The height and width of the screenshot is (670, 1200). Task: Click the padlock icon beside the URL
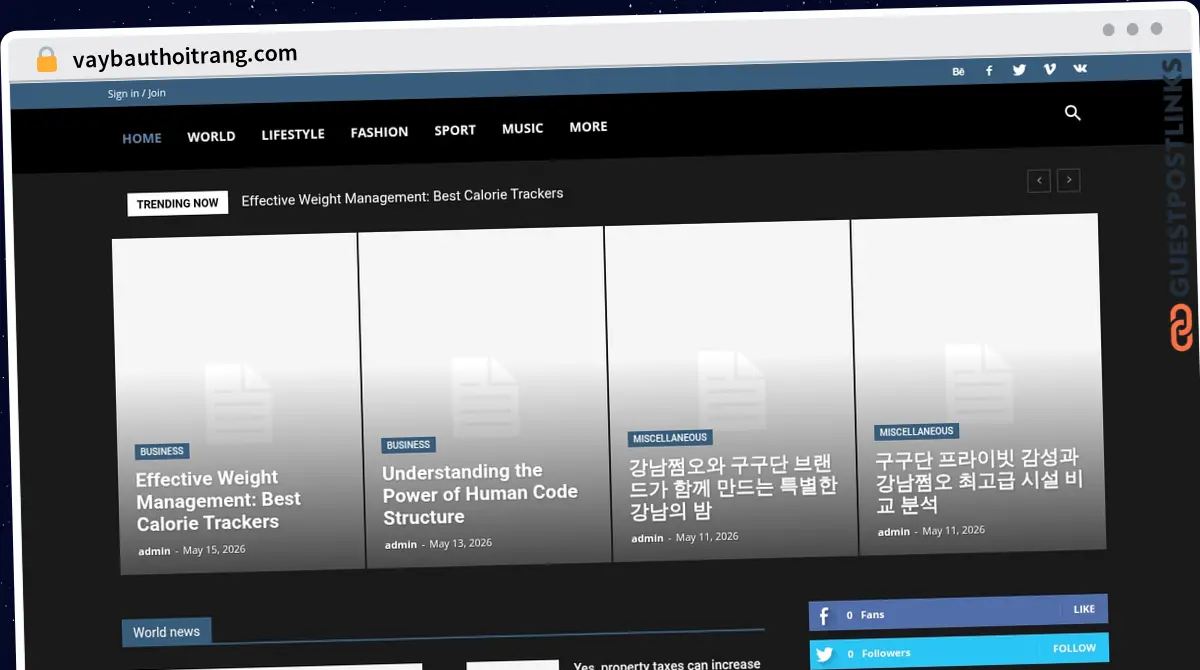(47, 60)
